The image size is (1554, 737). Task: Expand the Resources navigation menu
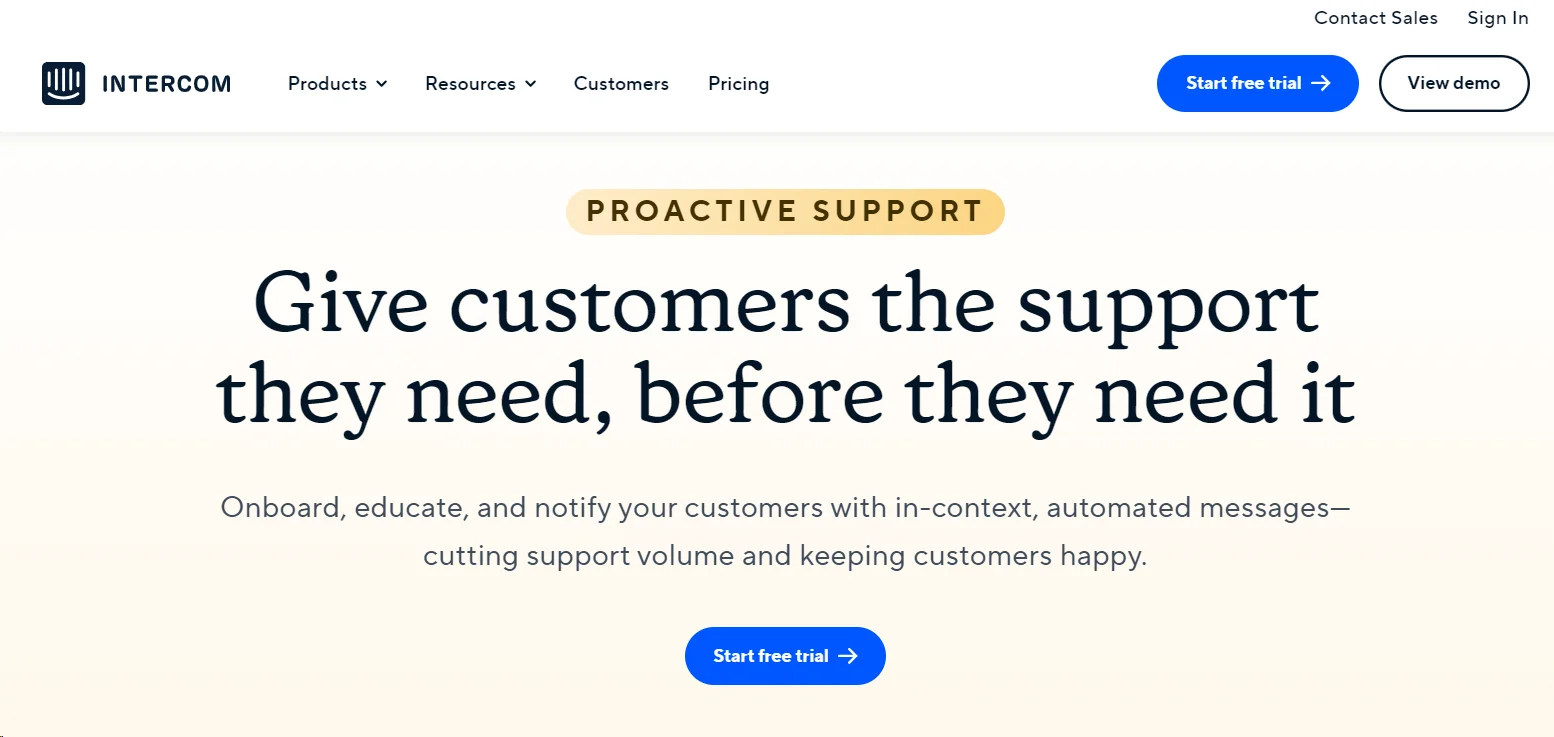point(471,84)
